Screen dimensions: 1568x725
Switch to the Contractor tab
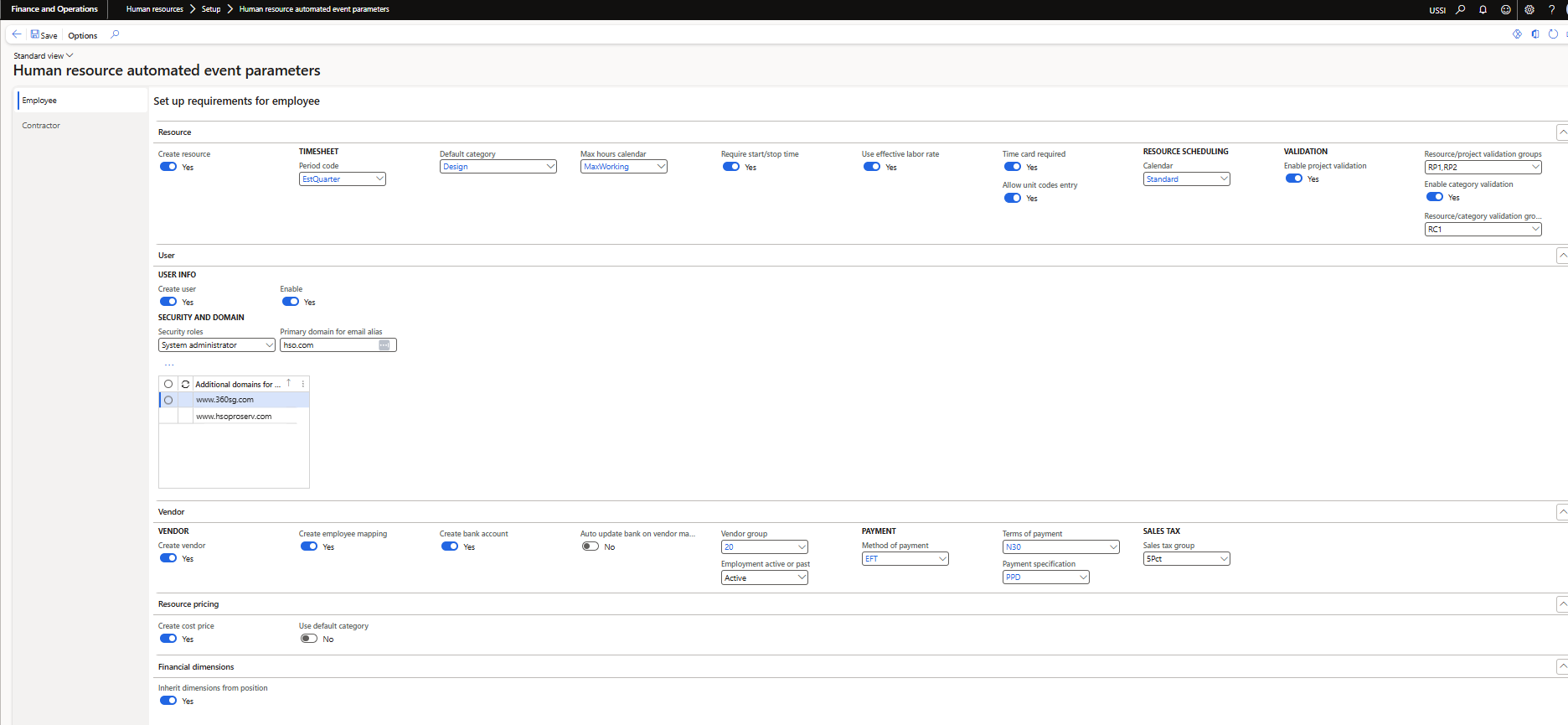coord(41,126)
